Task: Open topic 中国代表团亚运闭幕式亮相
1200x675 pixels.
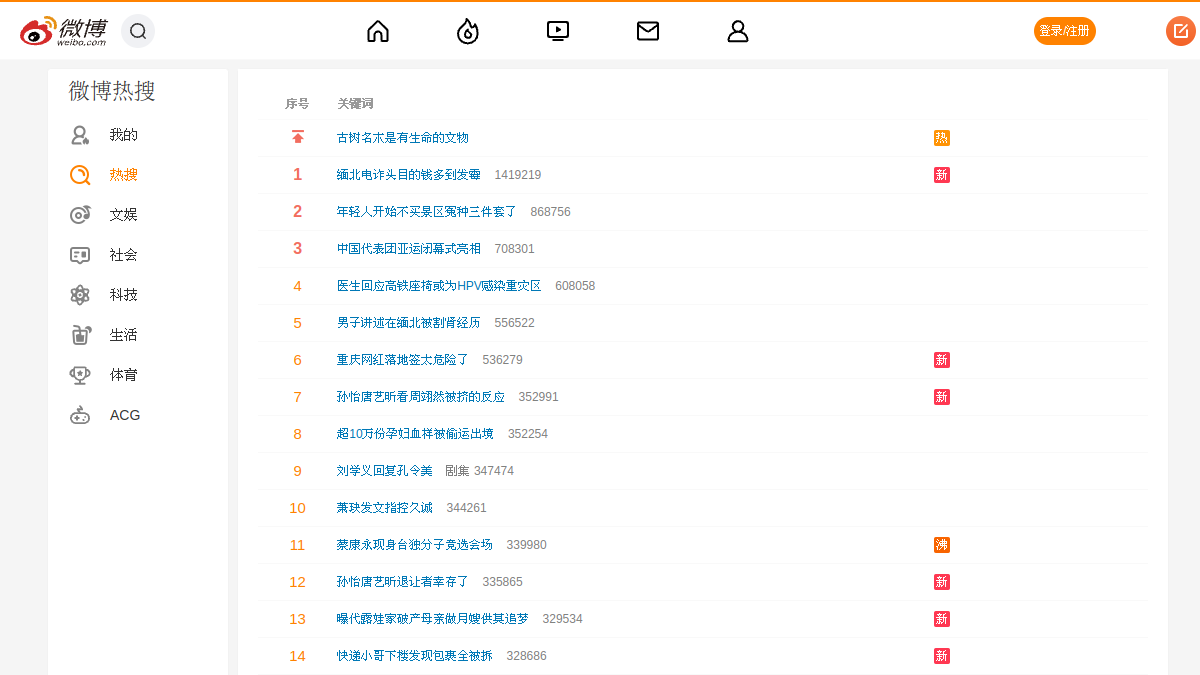Action: tap(409, 249)
